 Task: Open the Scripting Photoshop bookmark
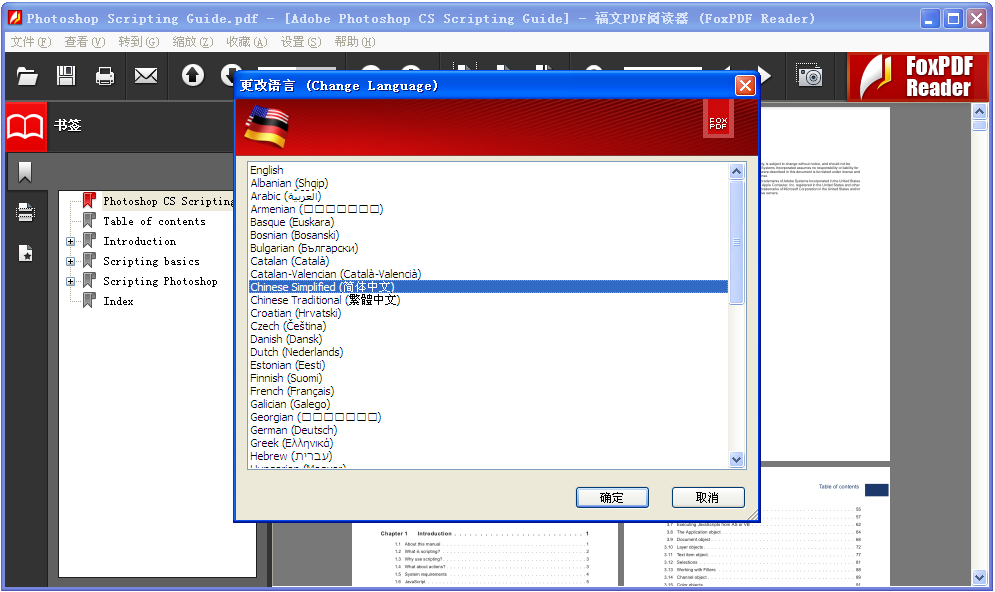pos(160,282)
